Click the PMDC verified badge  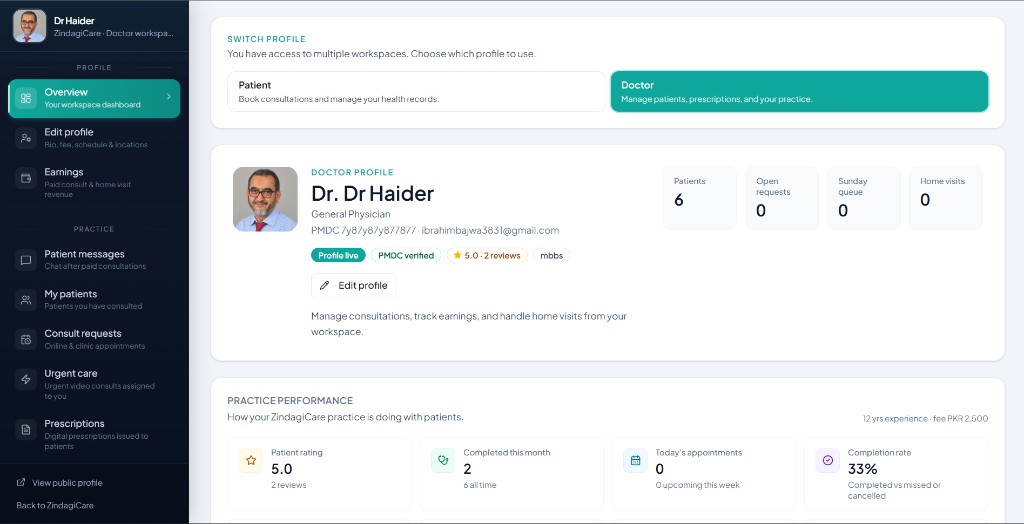click(x=406, y=255)
